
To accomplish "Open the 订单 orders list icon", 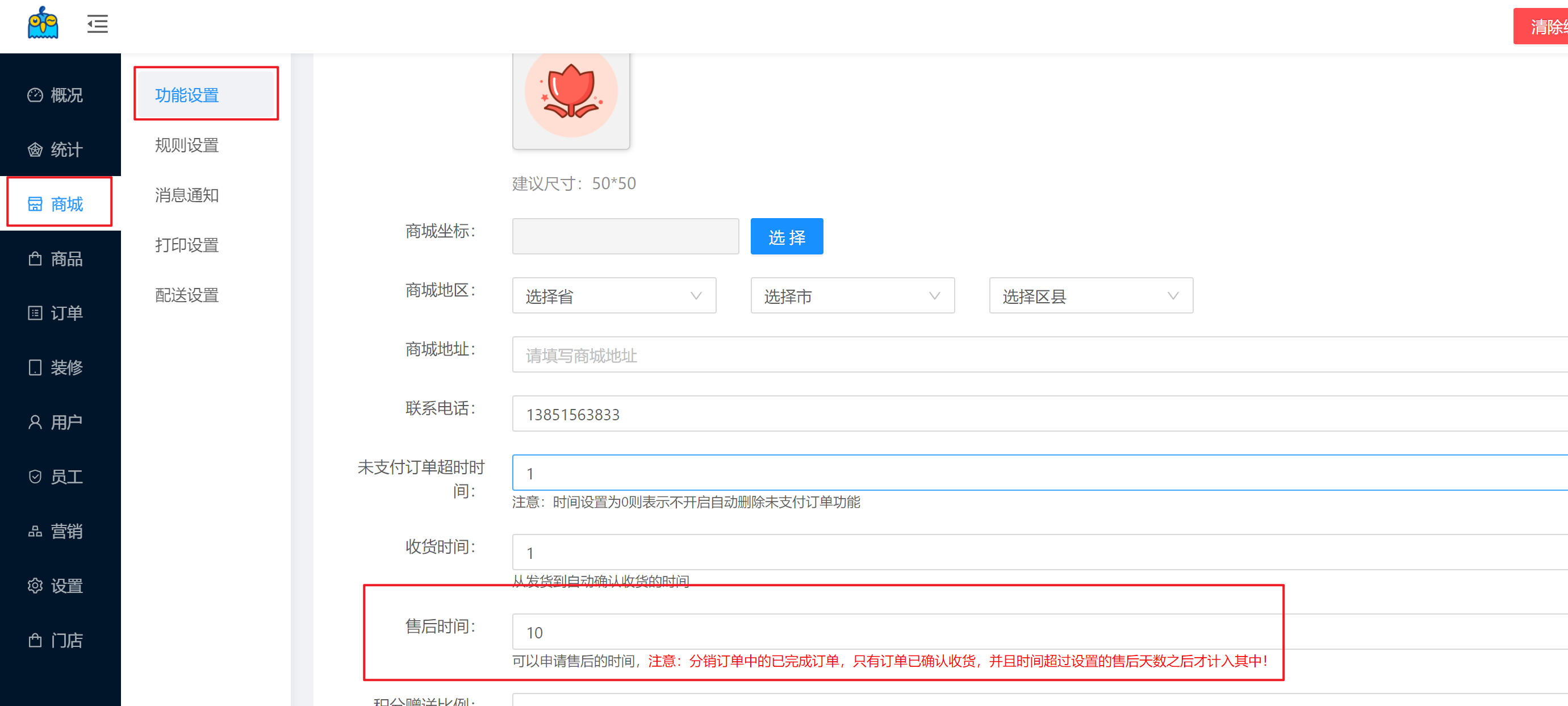I will tap(35, 313).
